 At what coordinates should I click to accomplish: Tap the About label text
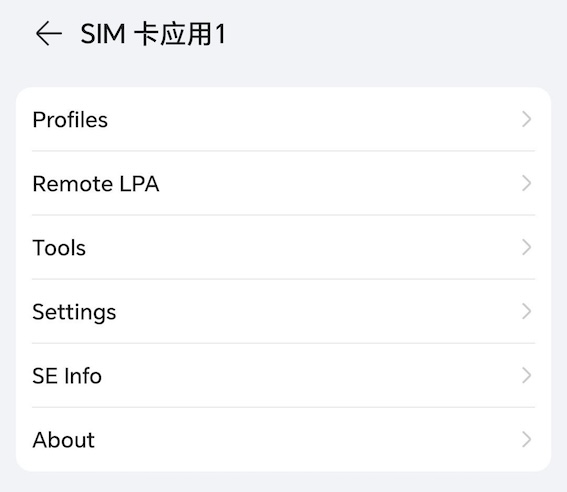coord(64,440)
